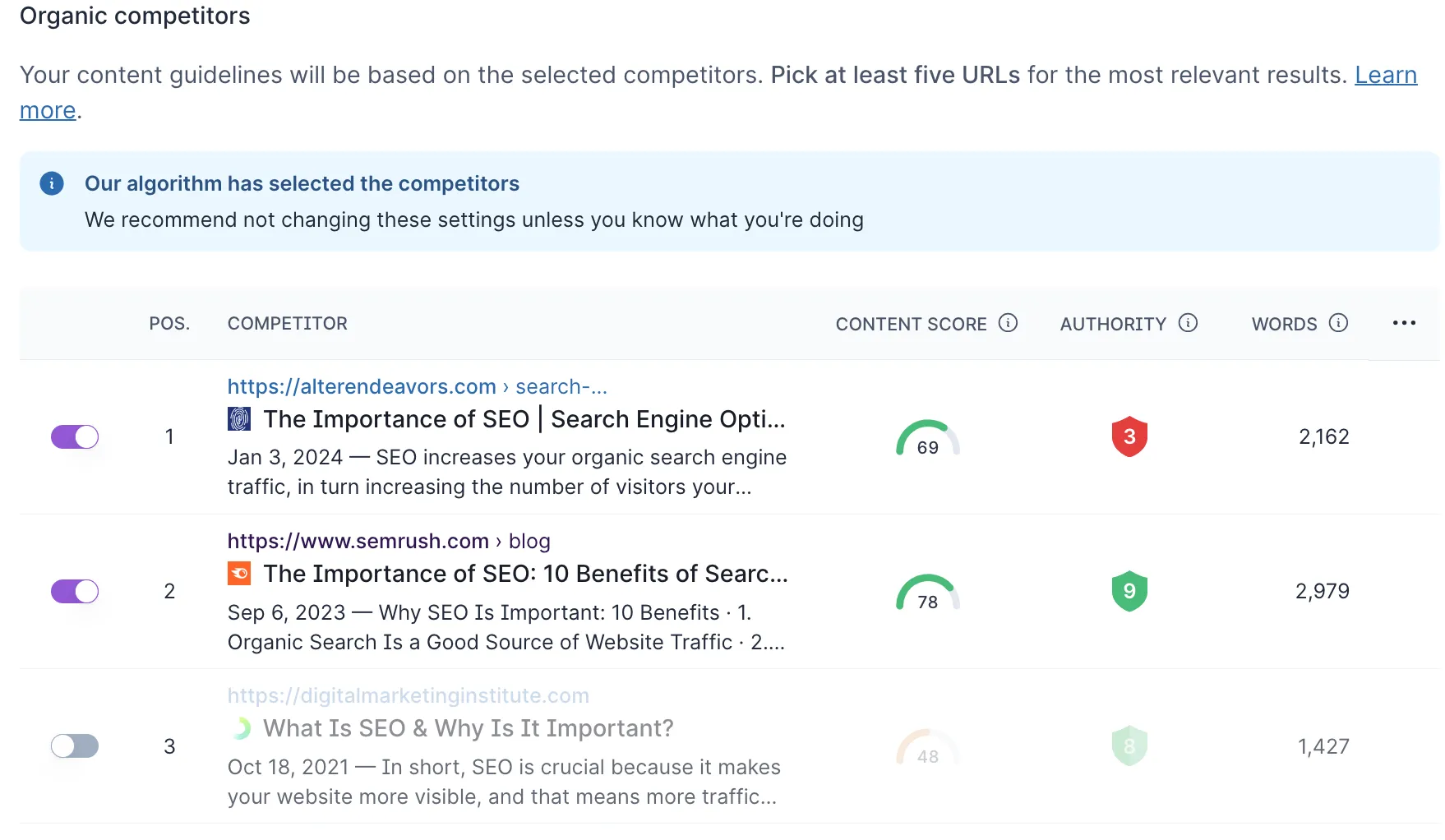Click the blue info icon in the notice banner

click(x=52, y=183)
